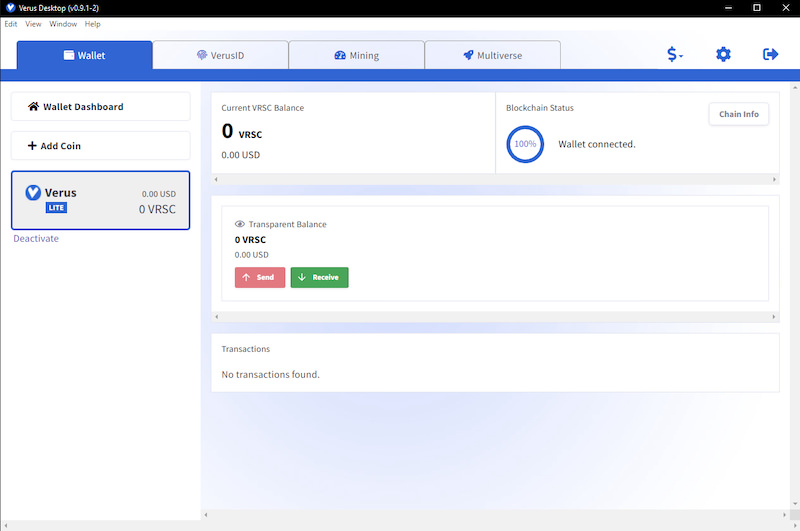Click the balance card scrollbar right arrow
800x531 pixels.
(774, 180)
